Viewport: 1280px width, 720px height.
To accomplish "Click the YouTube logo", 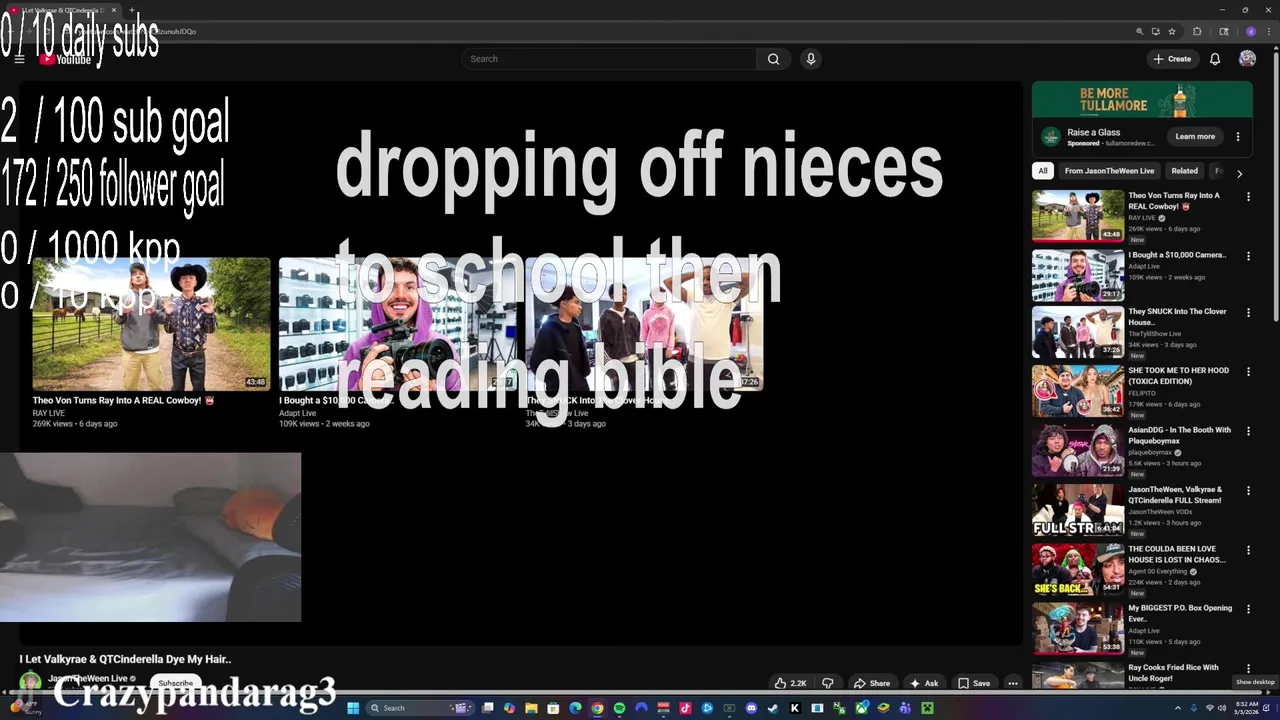I will click(65, 59).
